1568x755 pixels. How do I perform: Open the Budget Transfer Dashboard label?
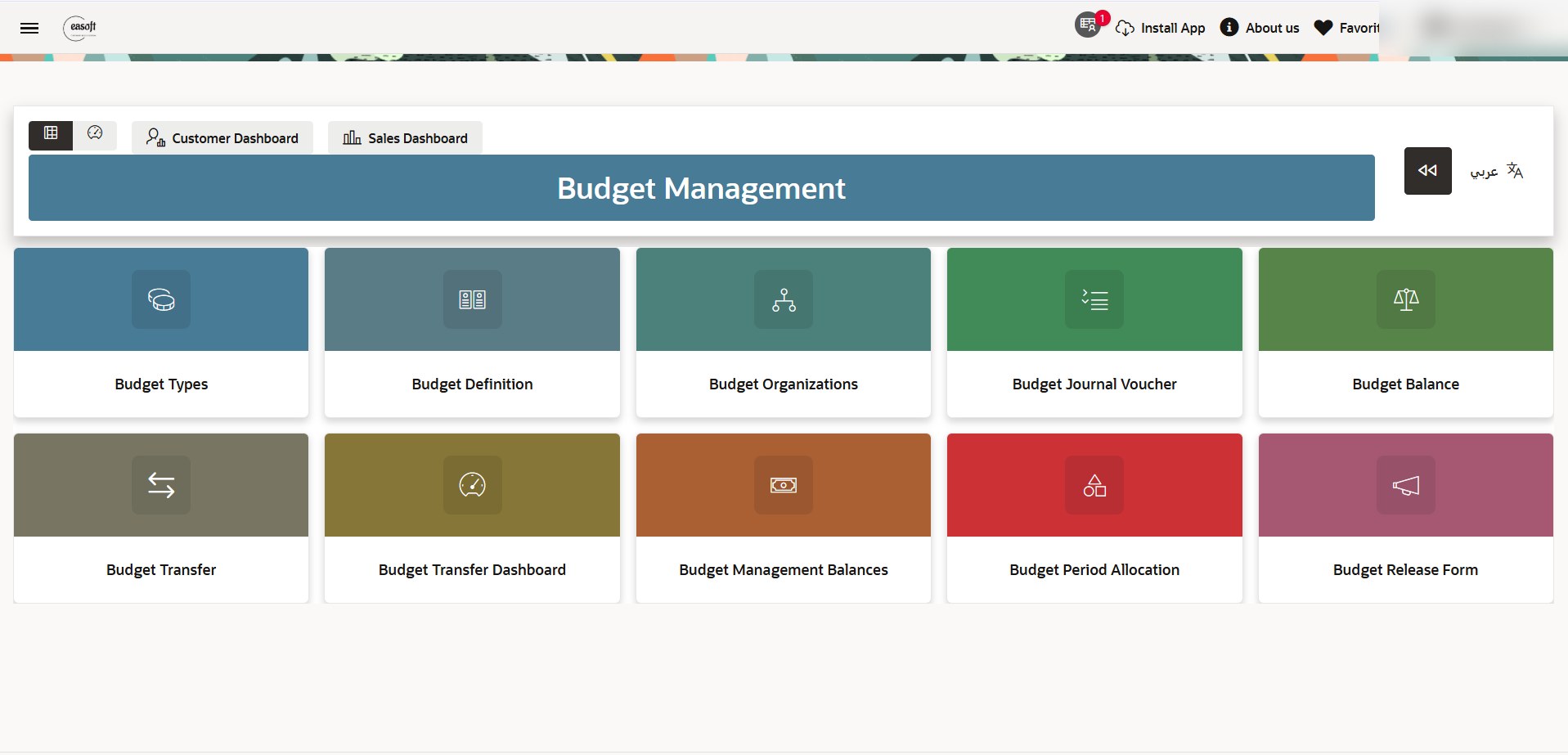click(x=472, y=570)
